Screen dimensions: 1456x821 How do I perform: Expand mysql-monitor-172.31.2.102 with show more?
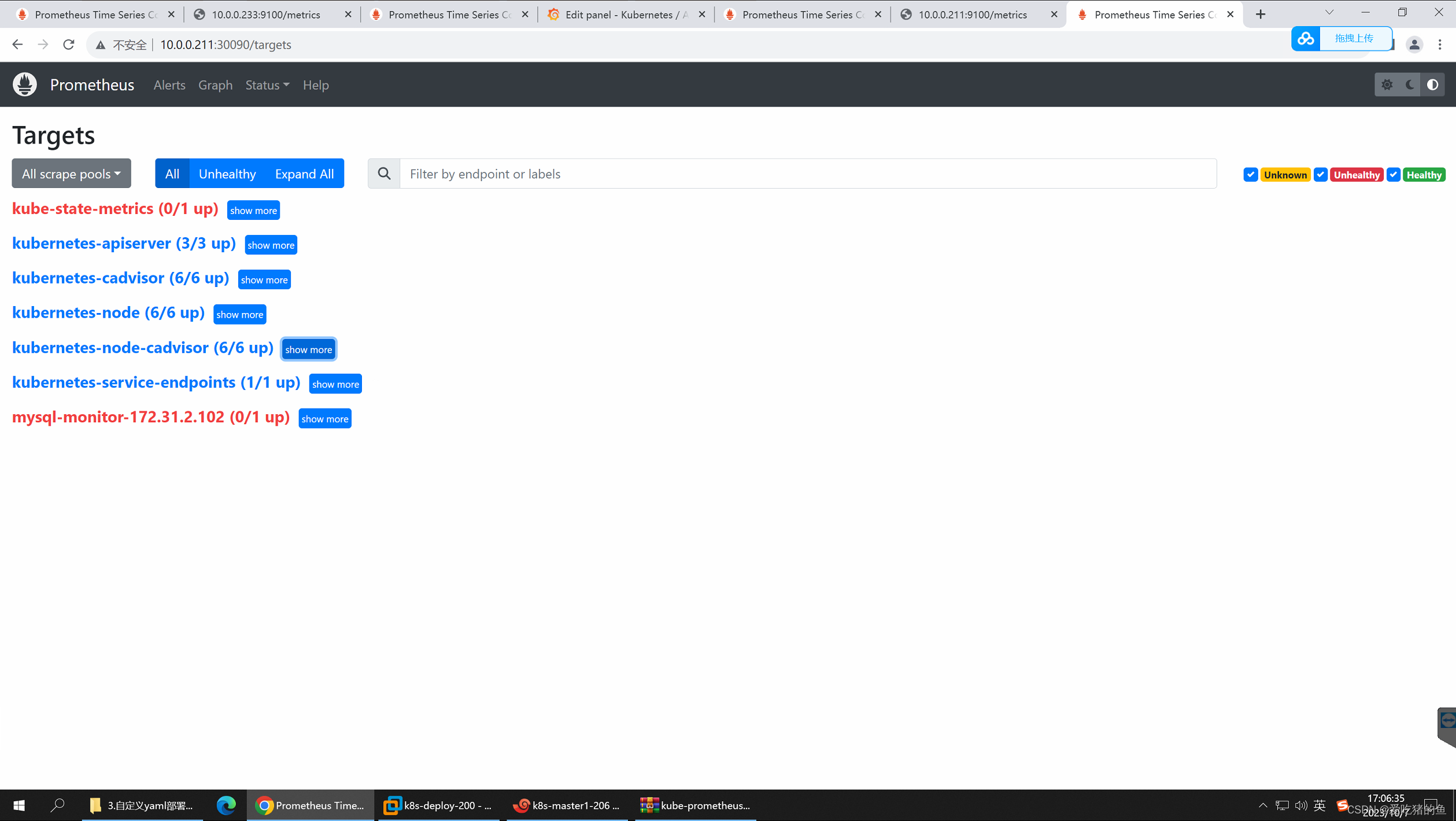click(x=324, y=418)
